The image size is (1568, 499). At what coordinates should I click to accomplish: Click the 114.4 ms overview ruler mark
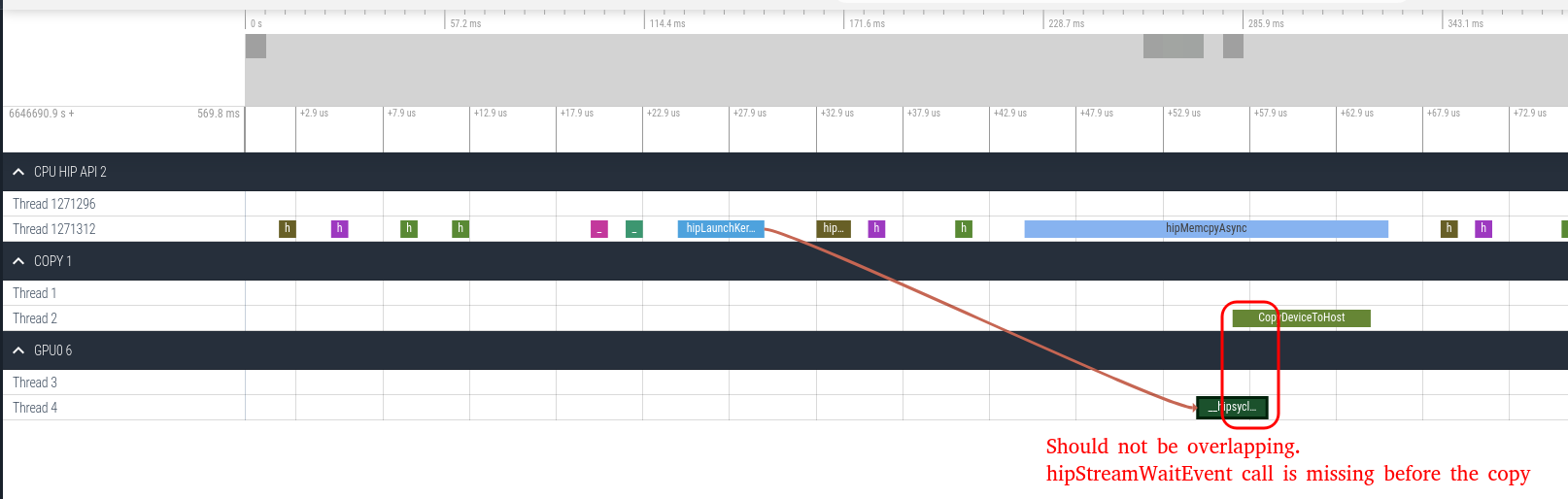click(667, 23)
